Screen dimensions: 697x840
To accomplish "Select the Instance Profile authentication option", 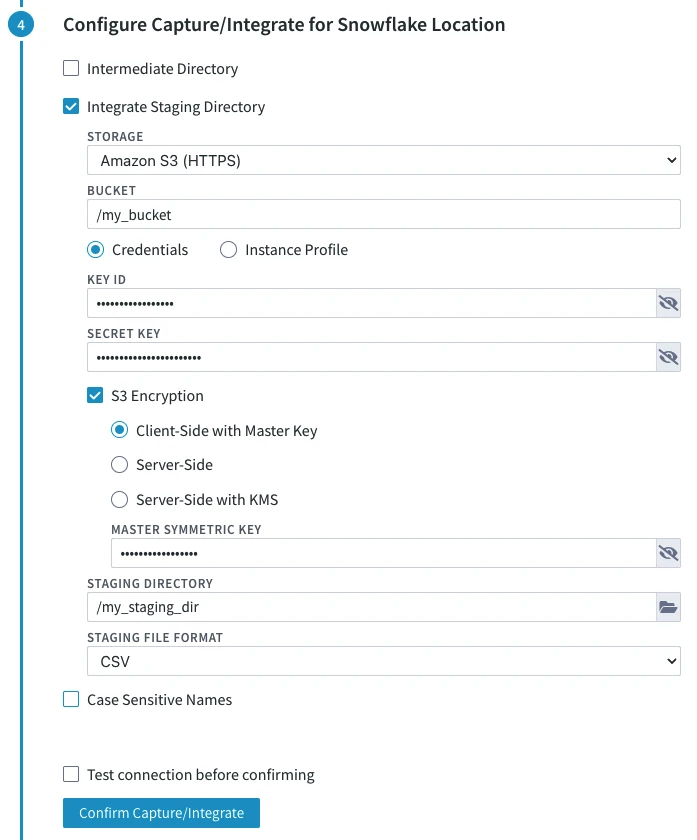I will [228, 250].
